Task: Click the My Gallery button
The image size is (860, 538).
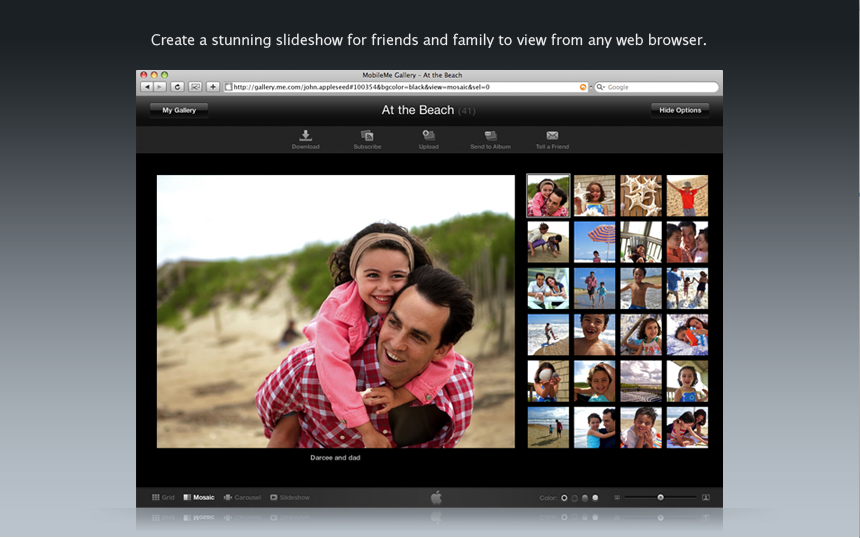Action: (x=179, y=110)
